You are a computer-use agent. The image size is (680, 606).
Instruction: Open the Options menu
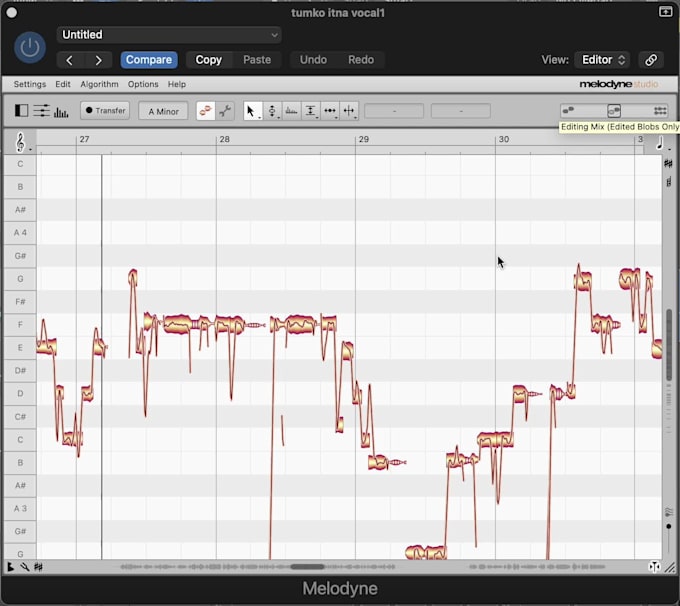(143, 84)
